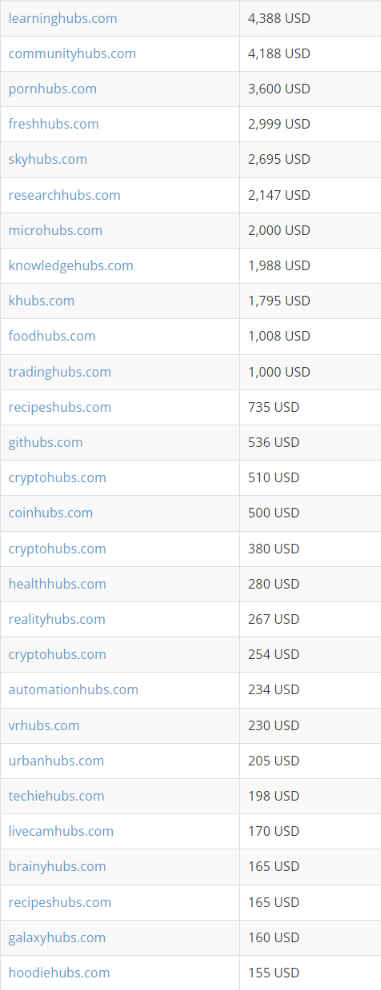The height and width of the screenshot is (990, 381).
Task: Open coinhubs.com domain link
Action: 51,513
